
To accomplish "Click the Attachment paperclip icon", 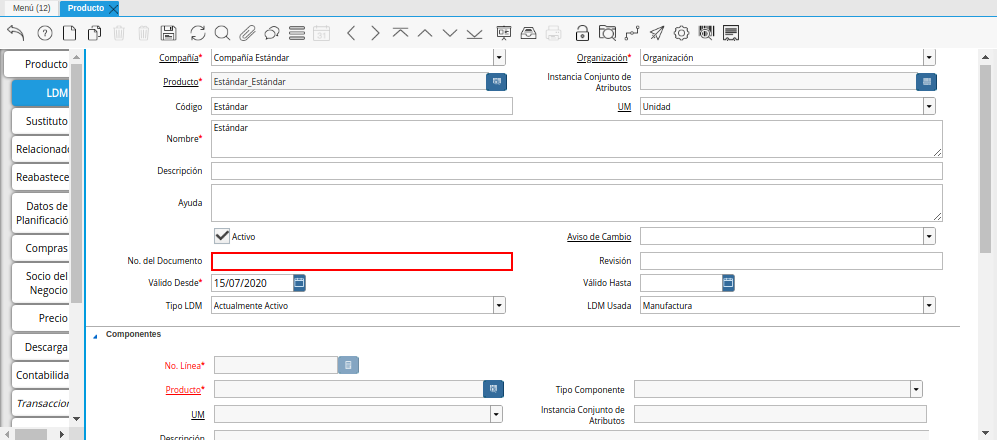I will [x=247, y=33].
